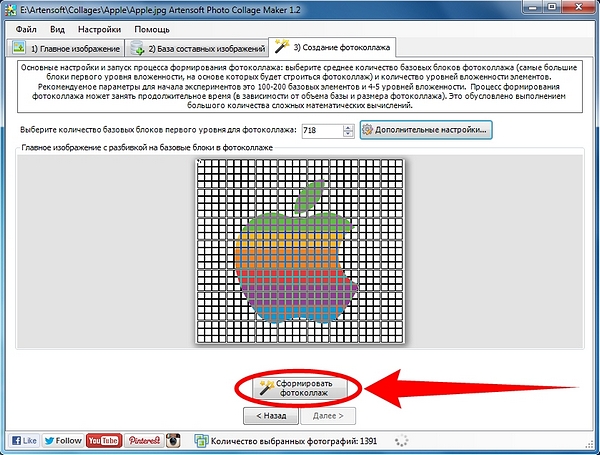The width and height of the screenshot is (600, 455).
Task: Click the gear icon on Дополнительные настройки
Action: pos(367,130)
